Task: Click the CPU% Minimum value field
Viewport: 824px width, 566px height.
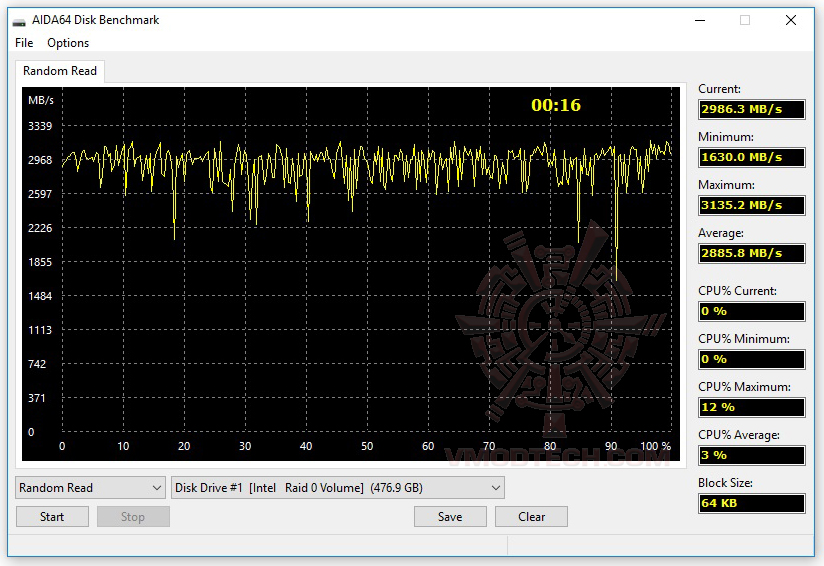Action: tap(751, 359)
